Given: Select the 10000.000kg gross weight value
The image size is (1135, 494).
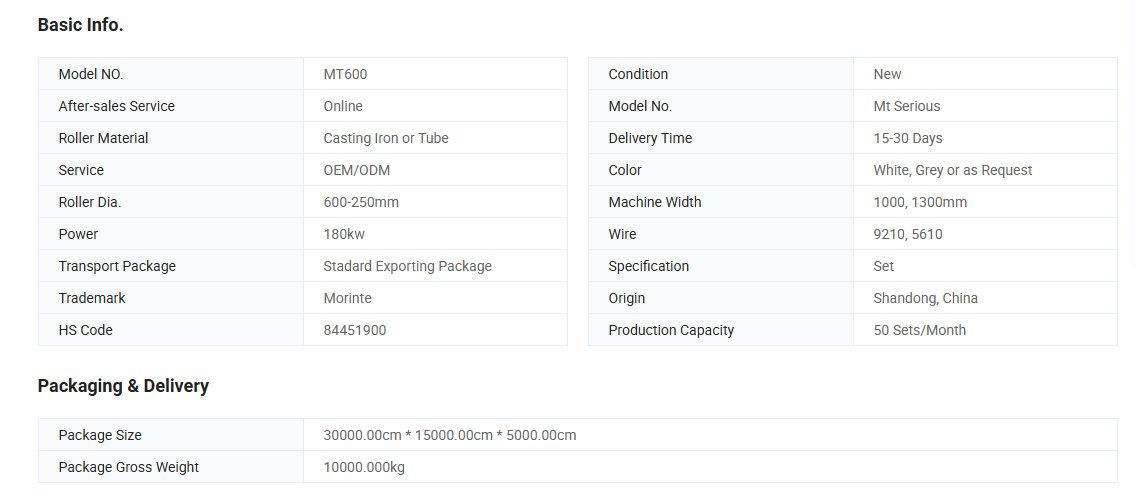Looking at the screenshot, I should 364,467.
